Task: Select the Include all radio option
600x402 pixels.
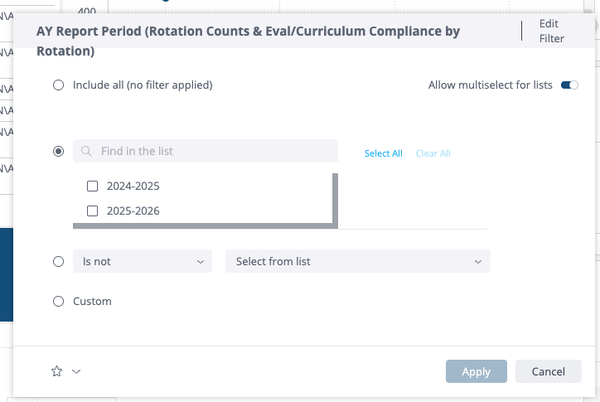Action: pos(58,85)
